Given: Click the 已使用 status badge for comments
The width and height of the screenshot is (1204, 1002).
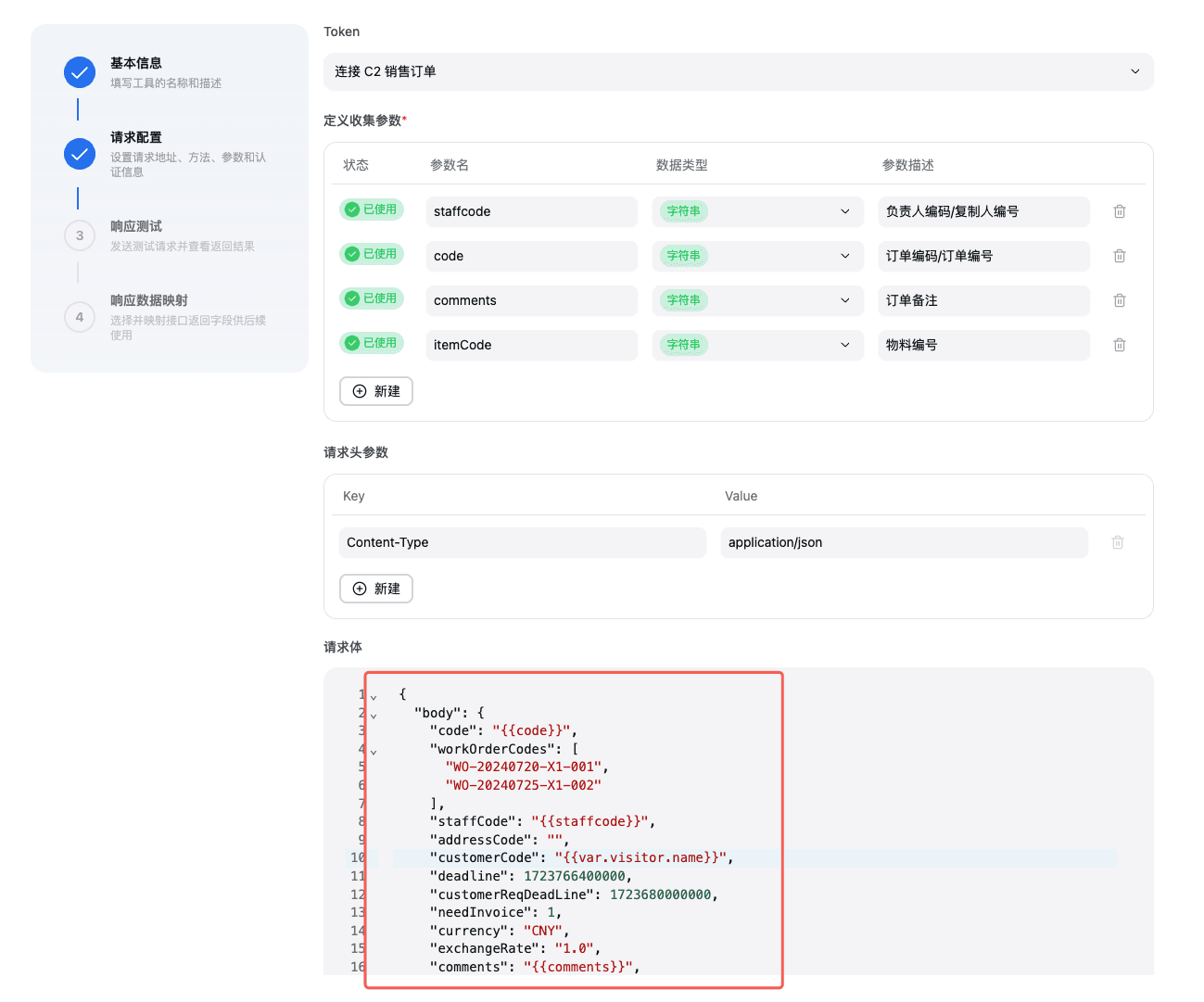Looking at the screenshot, I should click(x=372, y=298).
